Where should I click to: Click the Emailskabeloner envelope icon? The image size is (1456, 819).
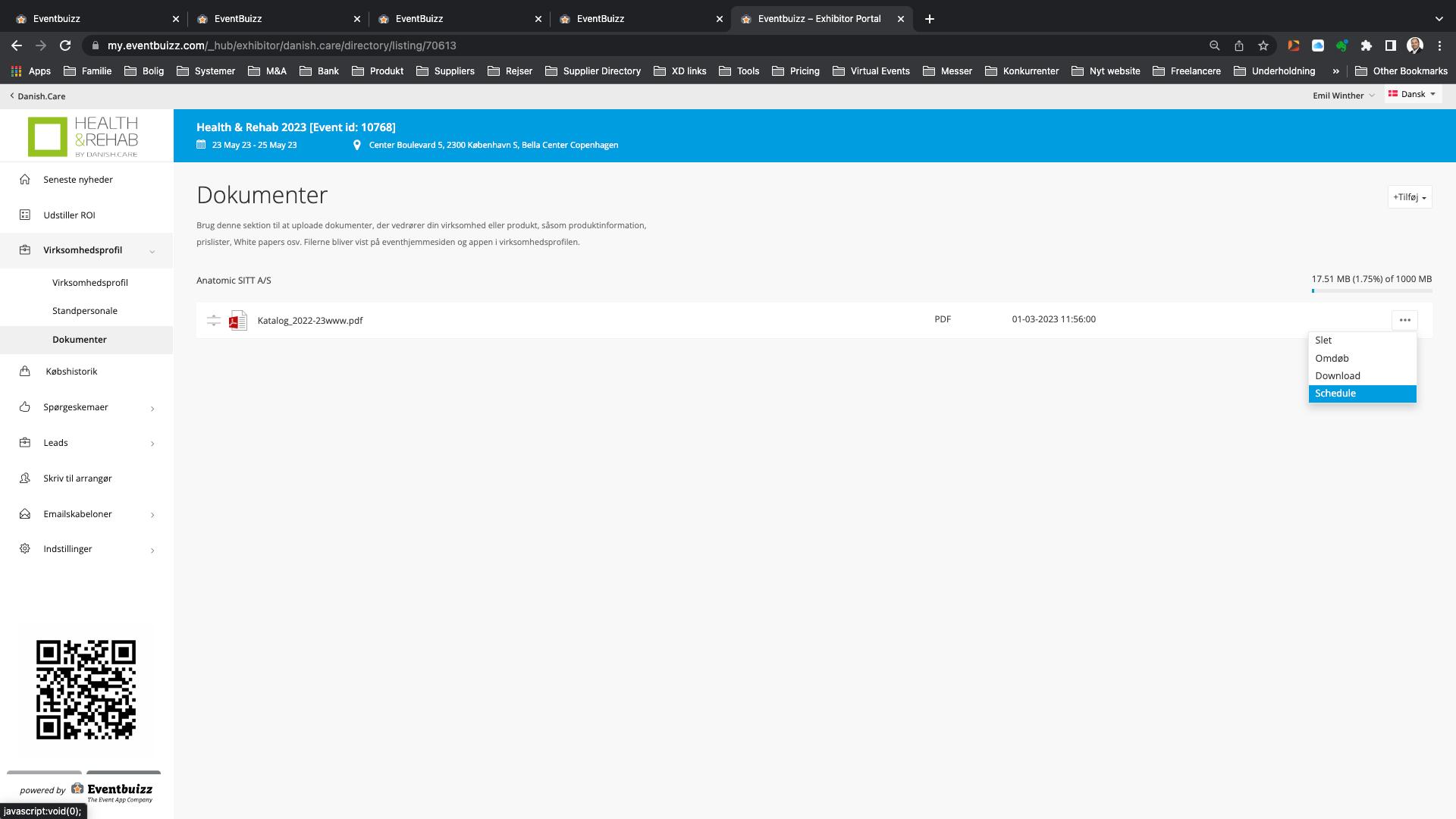(25, 514)
